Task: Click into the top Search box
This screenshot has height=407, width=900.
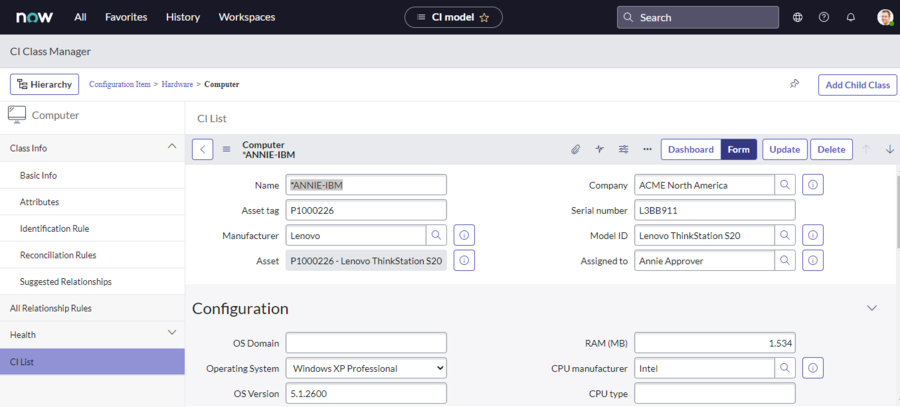Action: tap(698, 17)
